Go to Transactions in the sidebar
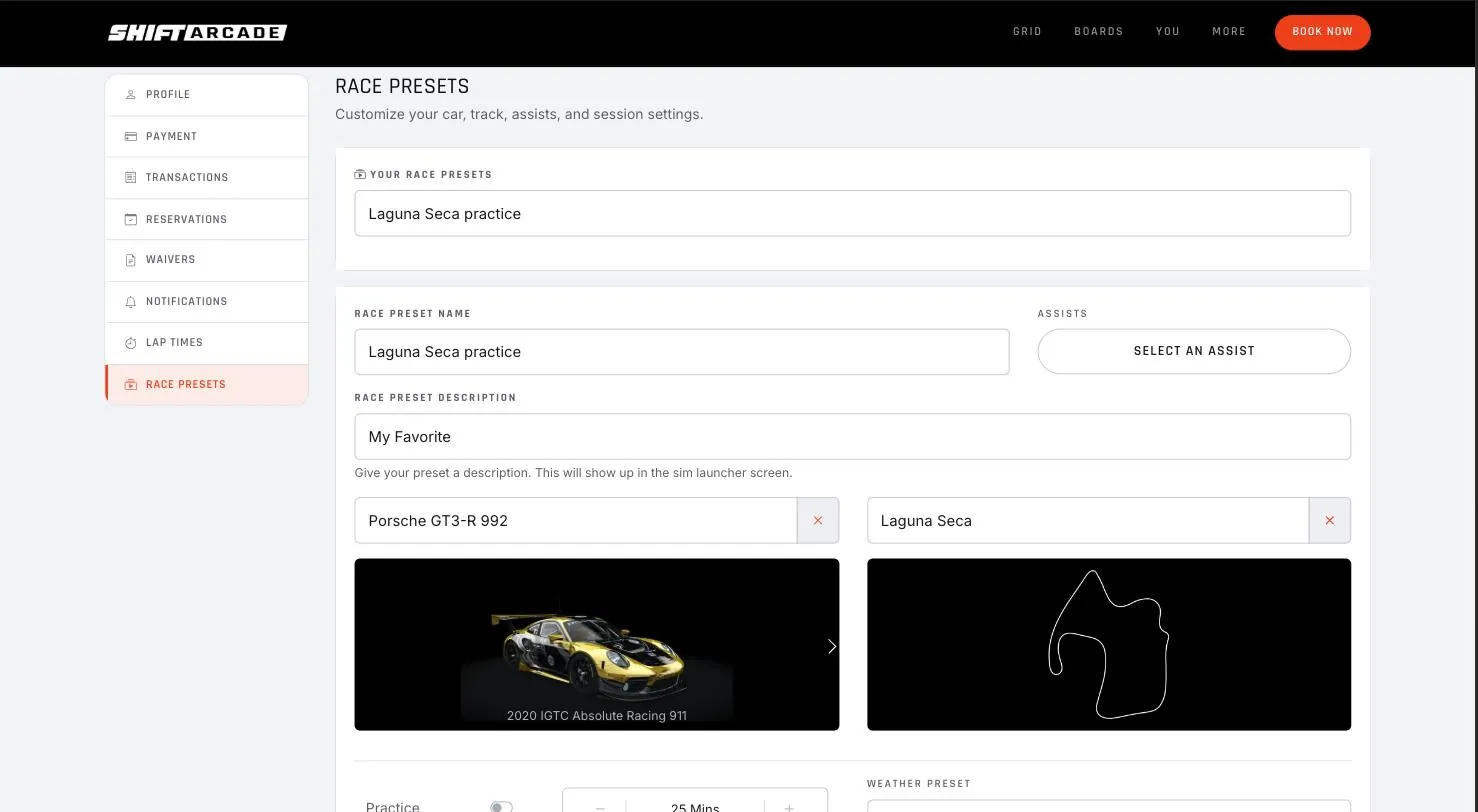The height and width of the screenshot is (812, 1478). pyautogui.click(x=207, y=178)
